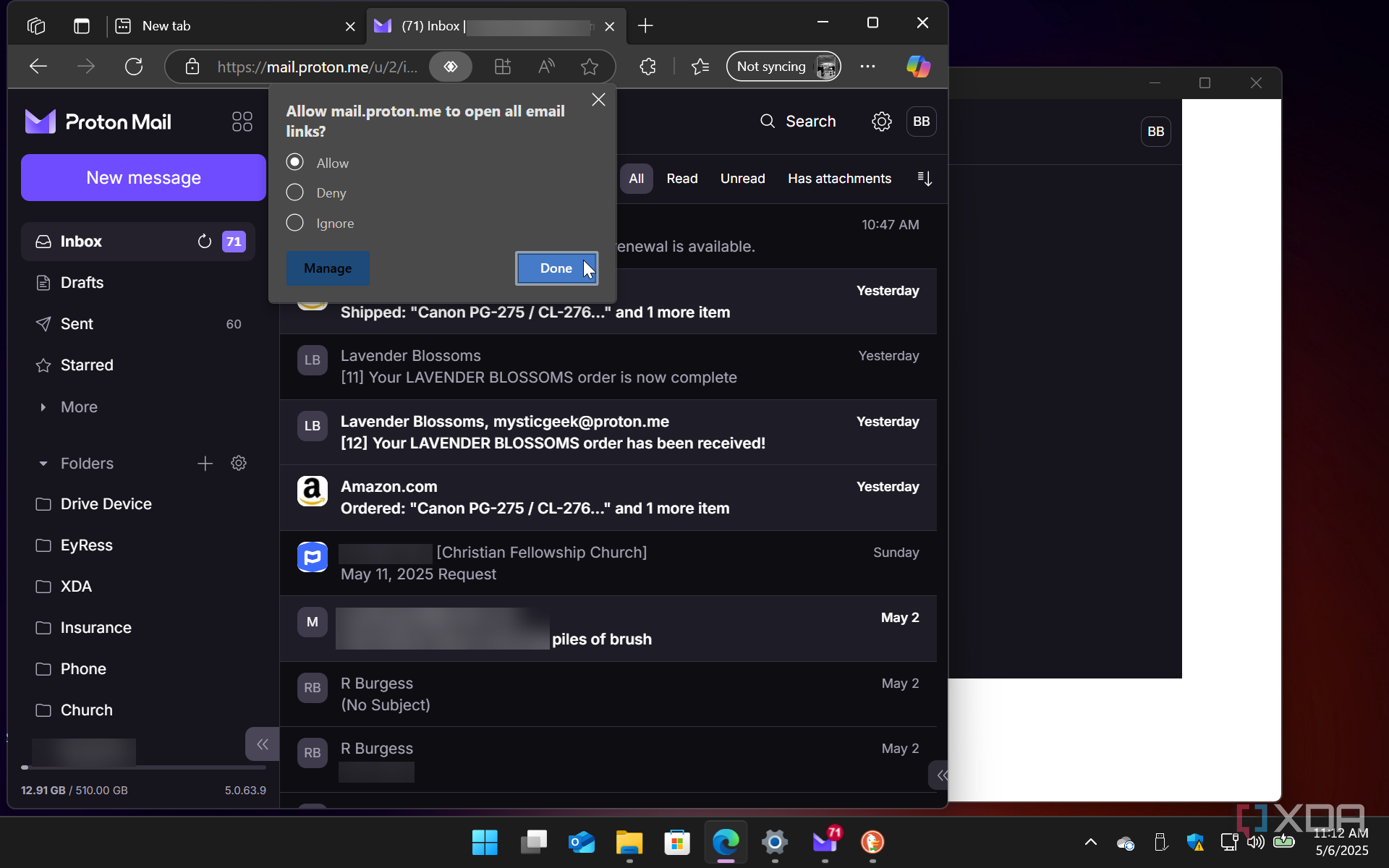Viewport: 1389px width, 868px height.
Task: Open Proton apps grid icon
Action: tap(242, 122)
